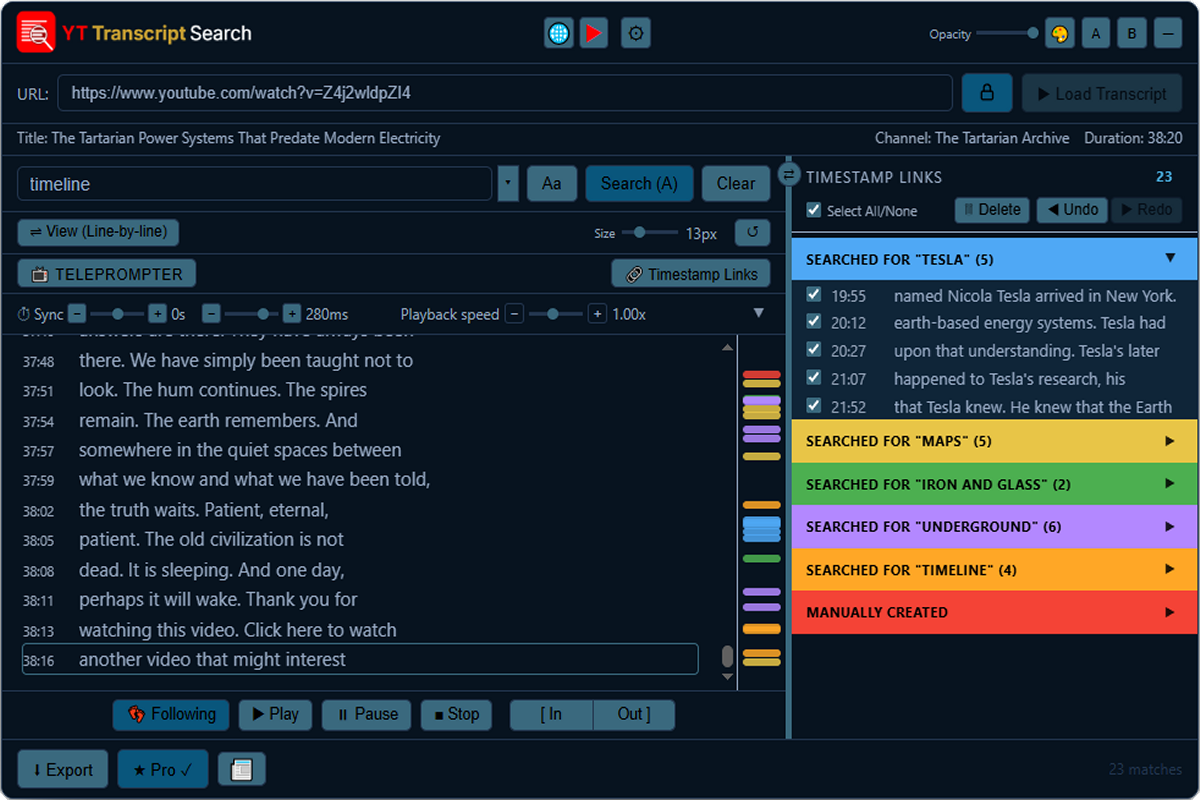Adjust the font Size slider
This screenshot has width=1200, height=800.
click(x=649, y=233)
